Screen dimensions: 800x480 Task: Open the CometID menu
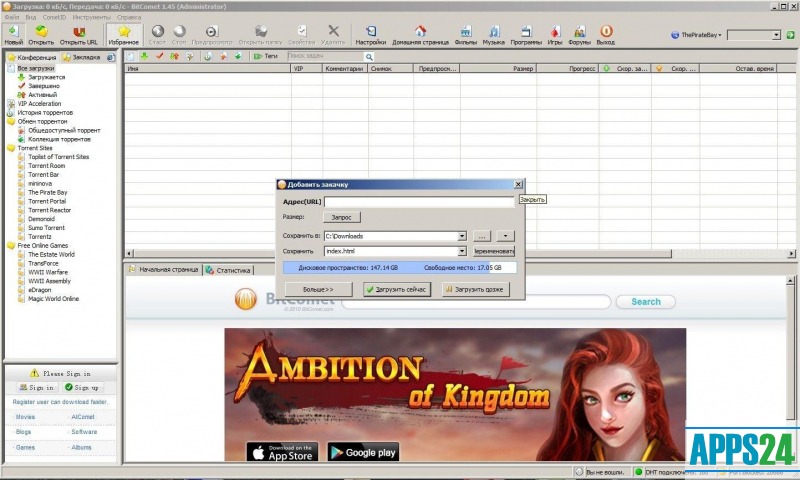[54, 17]
